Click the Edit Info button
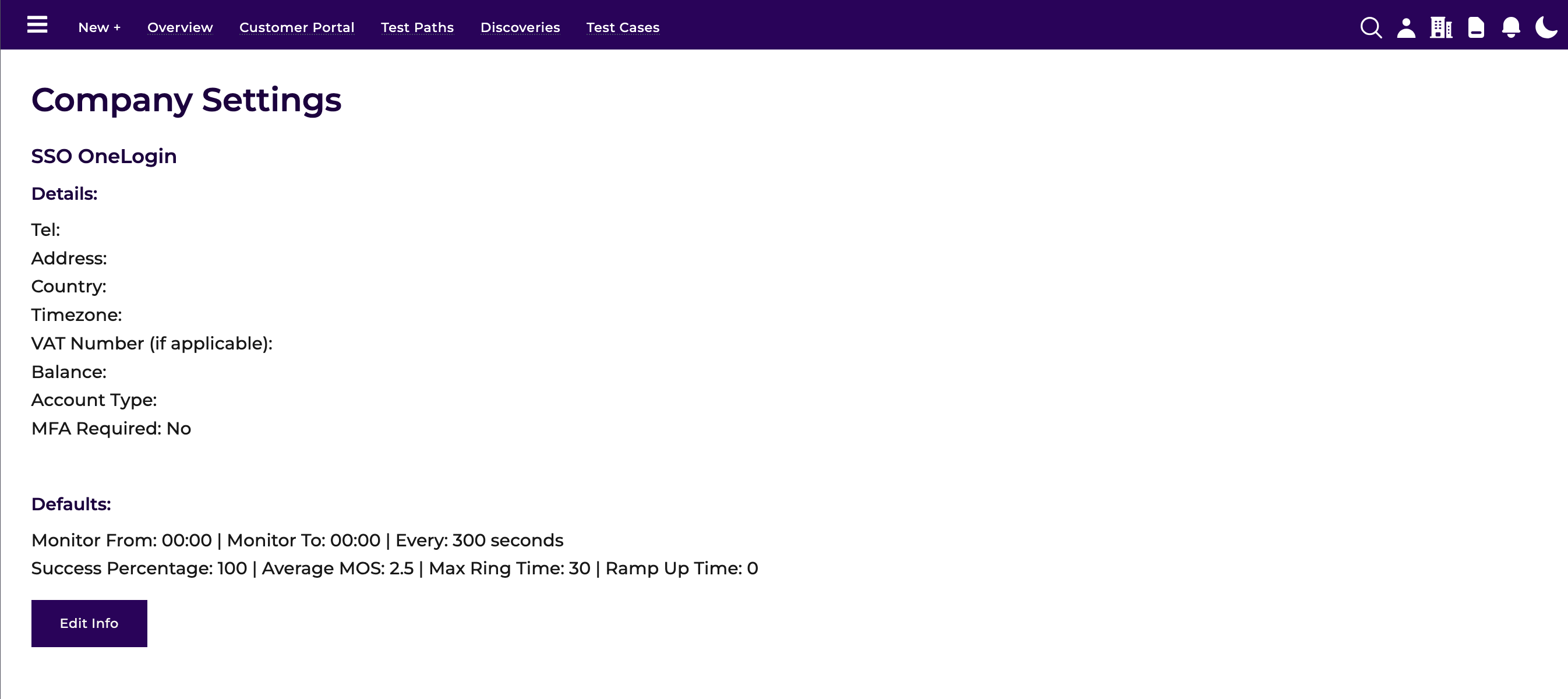Image resolution: width=1568 pixels, height=699 pixels. [89, 623]
